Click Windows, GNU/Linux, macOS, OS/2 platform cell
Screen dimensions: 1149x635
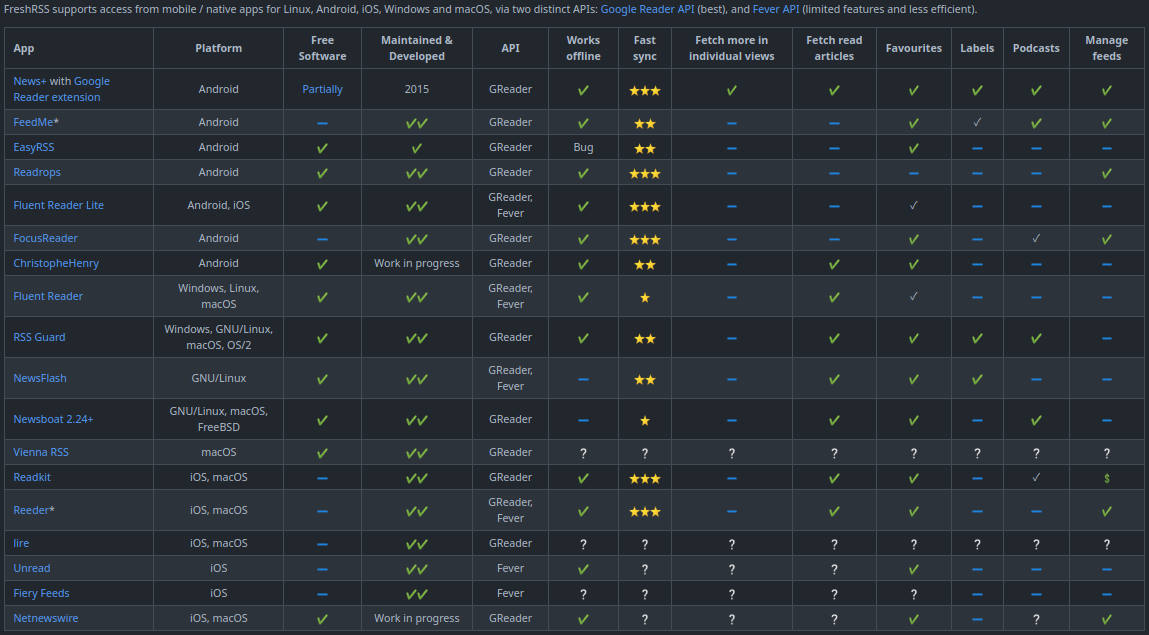click(218, 337)
